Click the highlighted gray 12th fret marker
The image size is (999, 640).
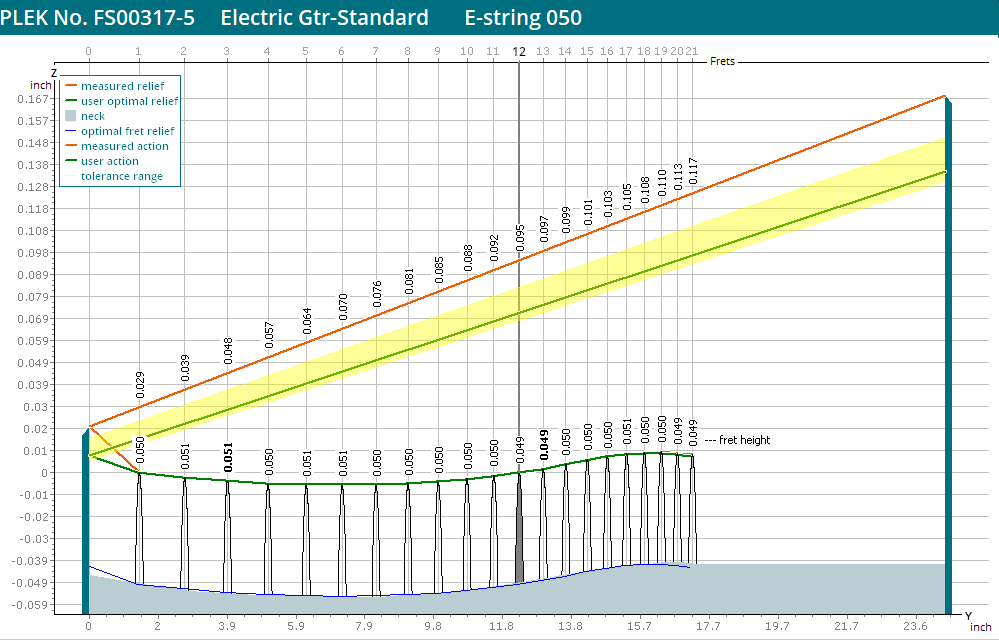pos(519,530)
